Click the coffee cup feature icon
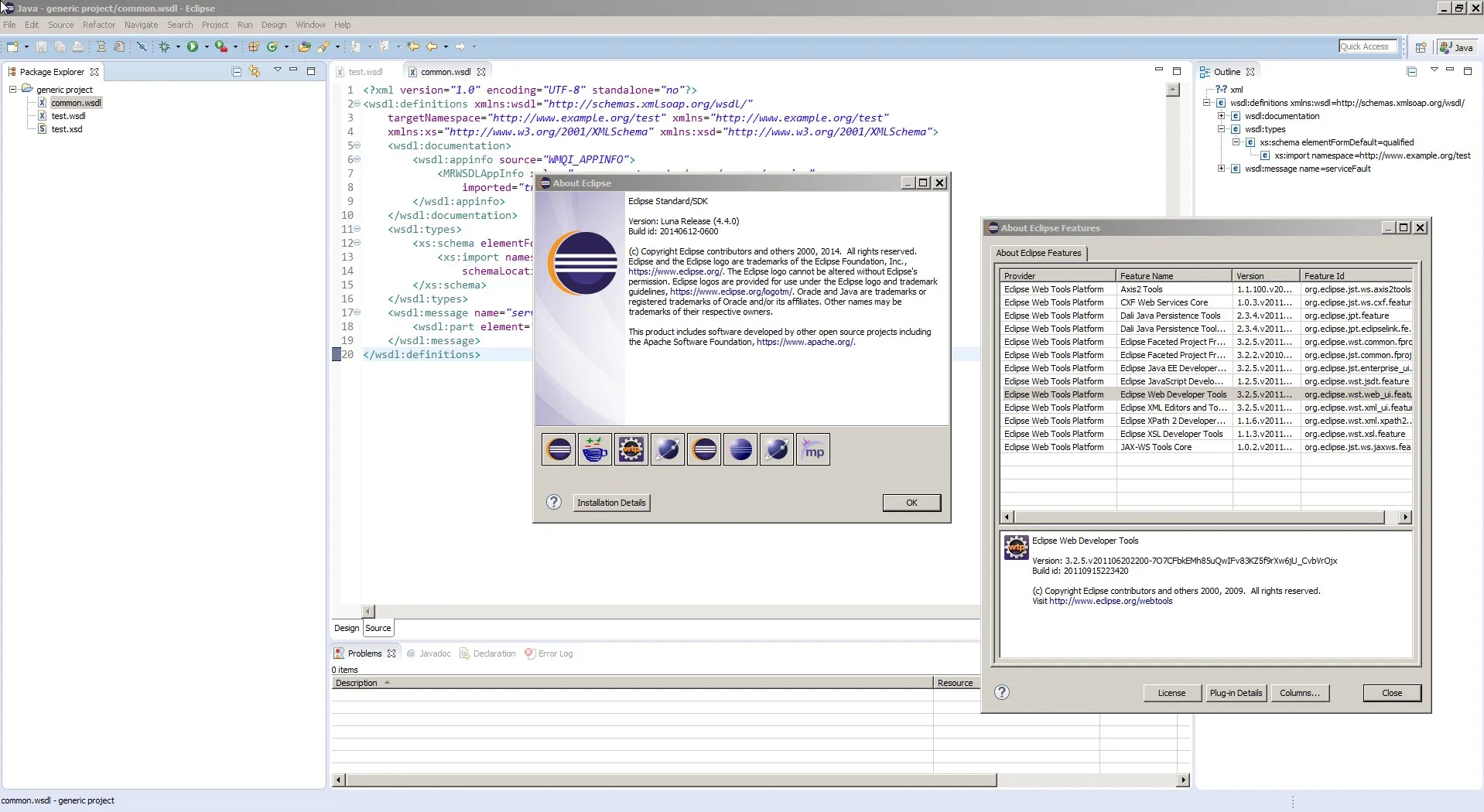 pos(594,449)
